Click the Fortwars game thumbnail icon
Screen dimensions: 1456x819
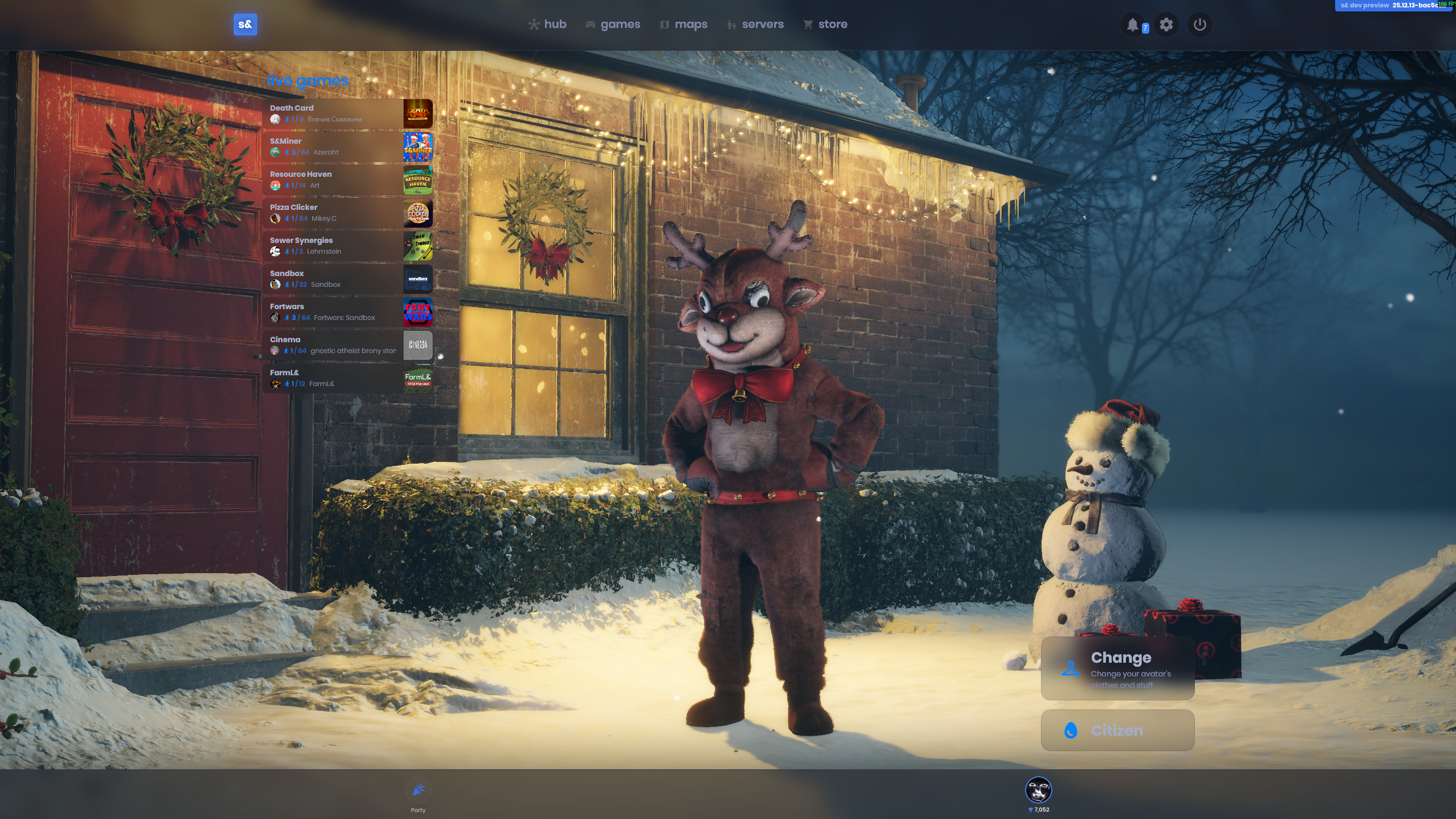(418, 312)
